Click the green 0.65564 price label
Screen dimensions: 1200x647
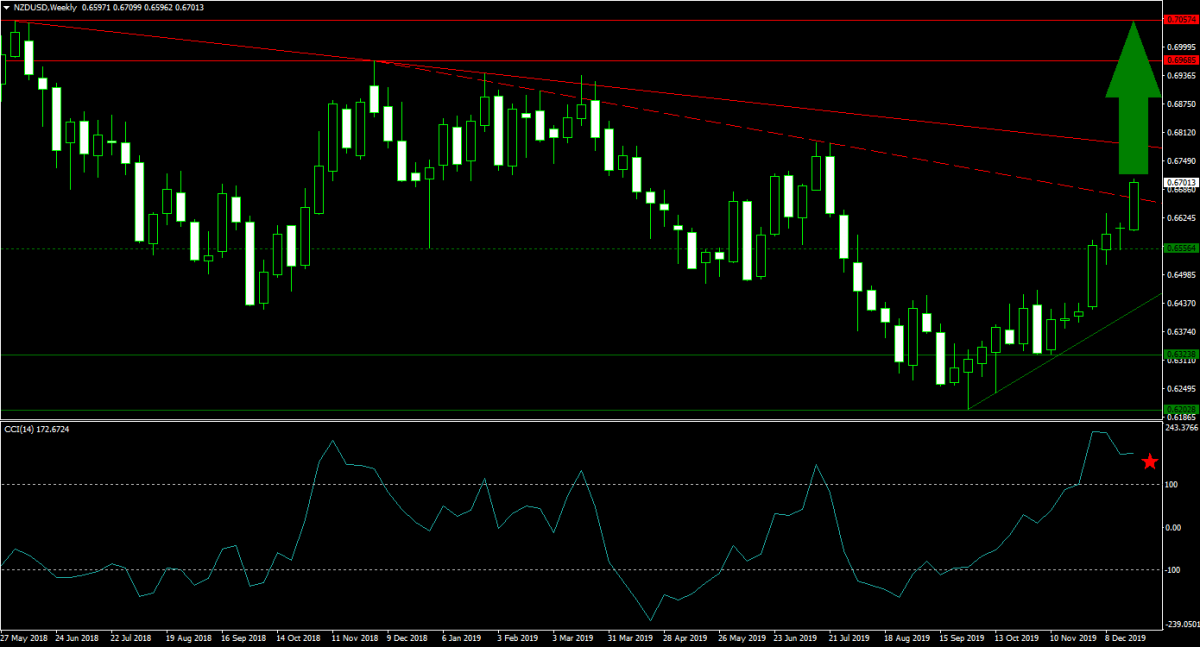tap(1181, 248)
